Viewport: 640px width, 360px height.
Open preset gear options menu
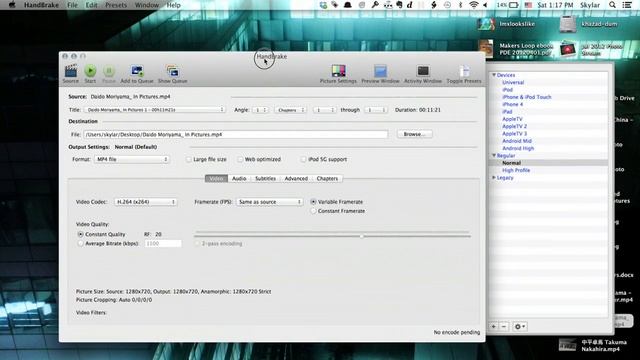520,327
